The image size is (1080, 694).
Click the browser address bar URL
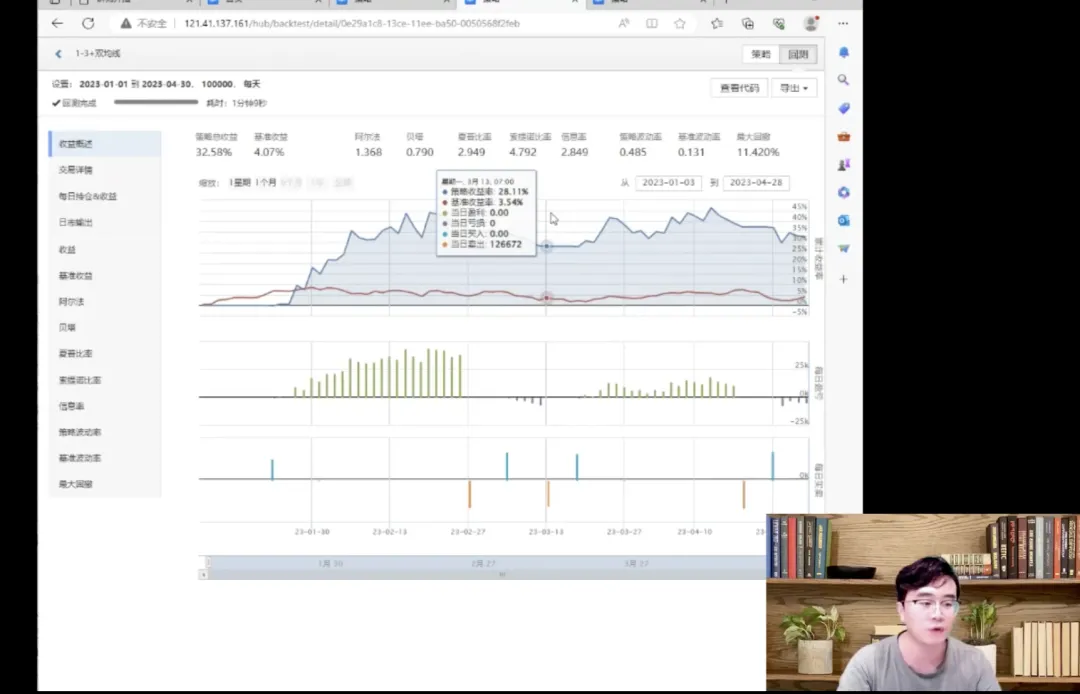[x=352, y=23]
